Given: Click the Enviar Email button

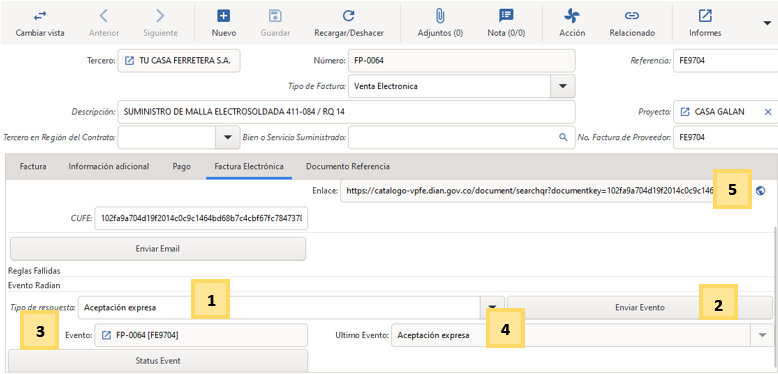Looking at the screenshot, I should tap(158, 249).
